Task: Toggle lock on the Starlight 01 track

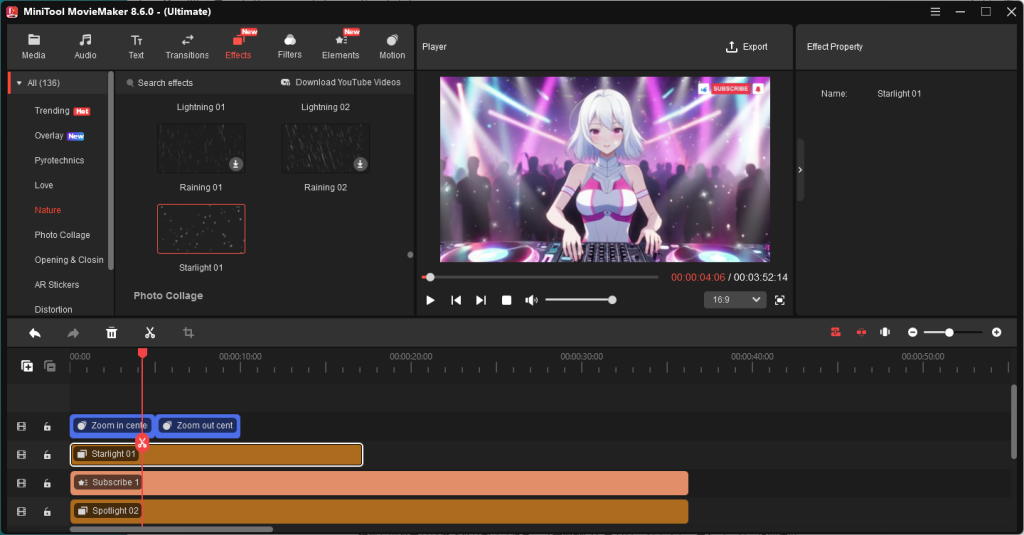Action: (47, 455)
